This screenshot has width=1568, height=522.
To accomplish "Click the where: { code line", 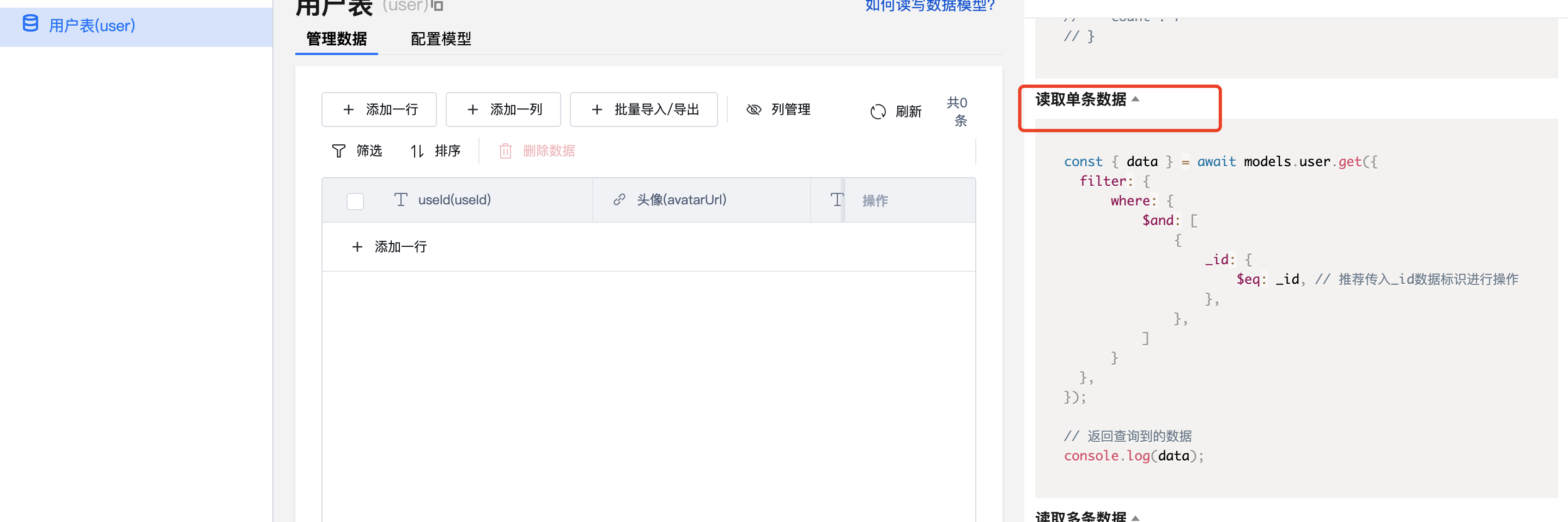I will tap(1142, 201).
